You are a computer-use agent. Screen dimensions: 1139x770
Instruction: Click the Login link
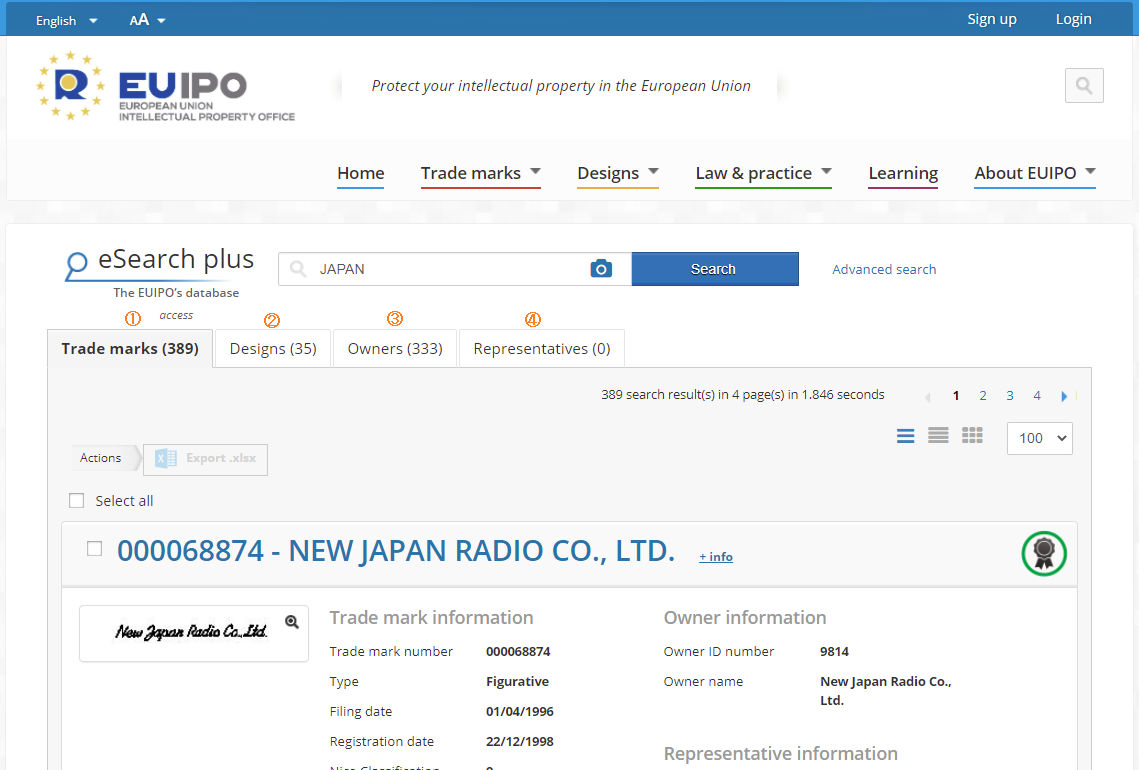(1073, 20)
